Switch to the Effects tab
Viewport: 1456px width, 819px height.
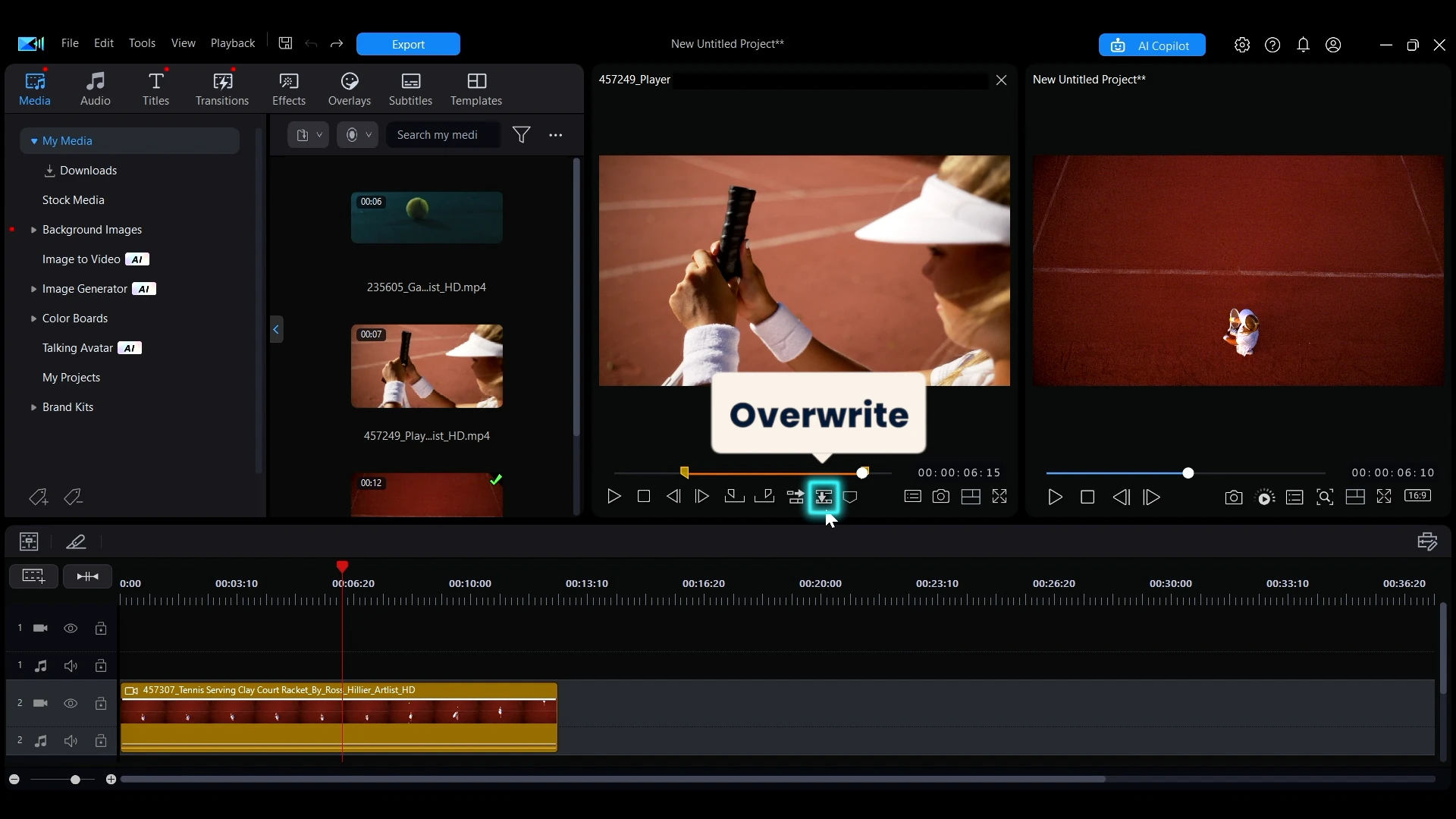pyautogui.click(x=289, y=89)
